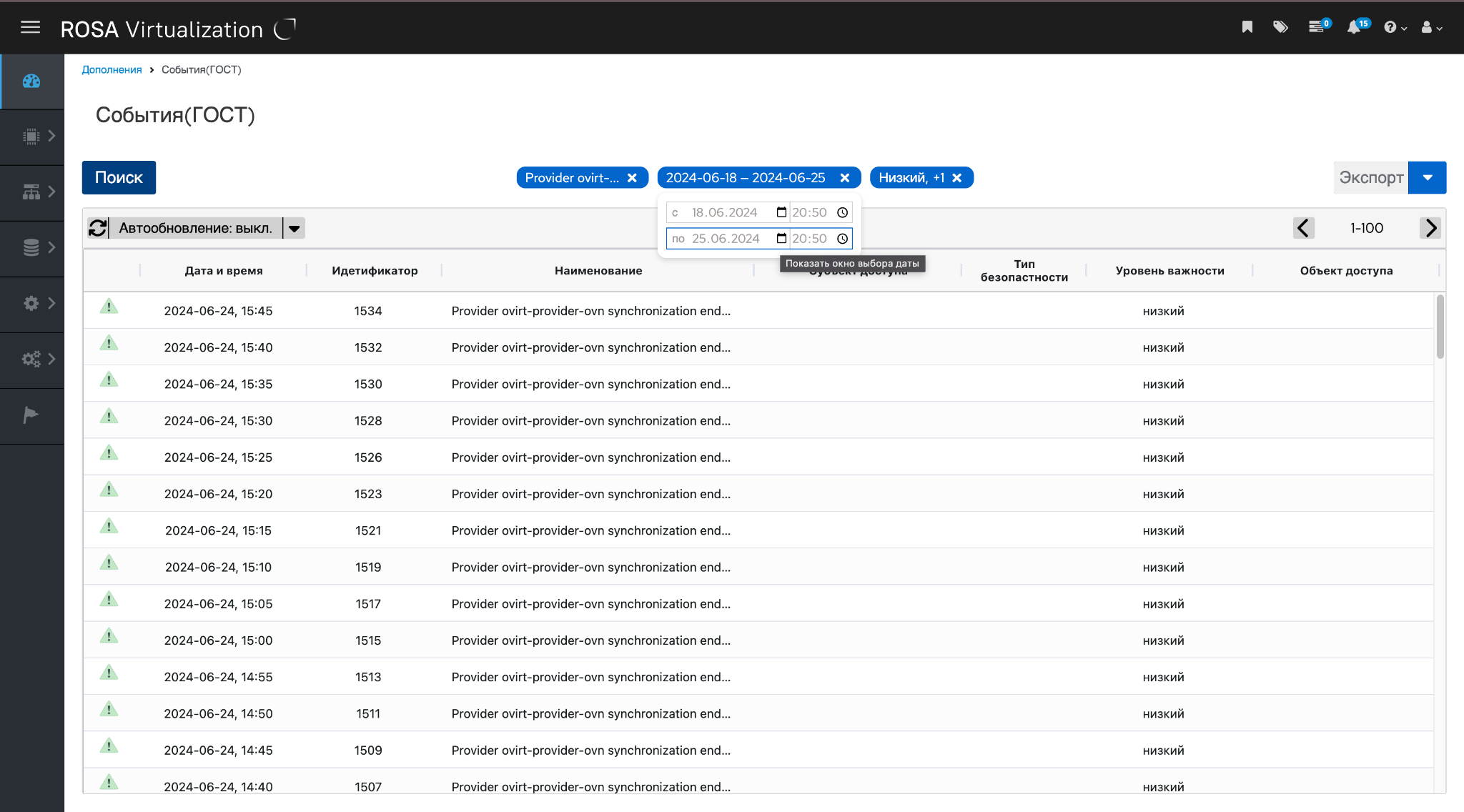Open the events flag icon in sidebar
Screen dimensions: 1464x812
pyautogui.click(x=31, y=415)
